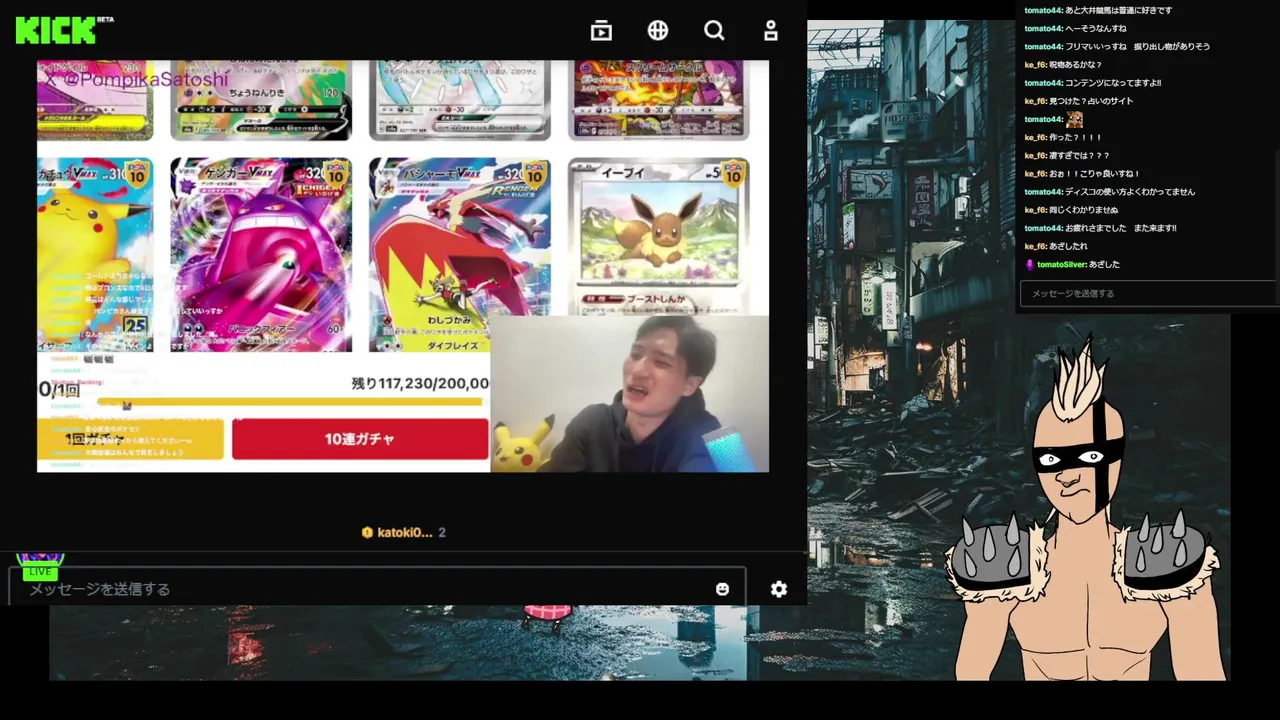
Task: Select the イーブイ Eevee card thumbnail
Action: coord(658,236)
